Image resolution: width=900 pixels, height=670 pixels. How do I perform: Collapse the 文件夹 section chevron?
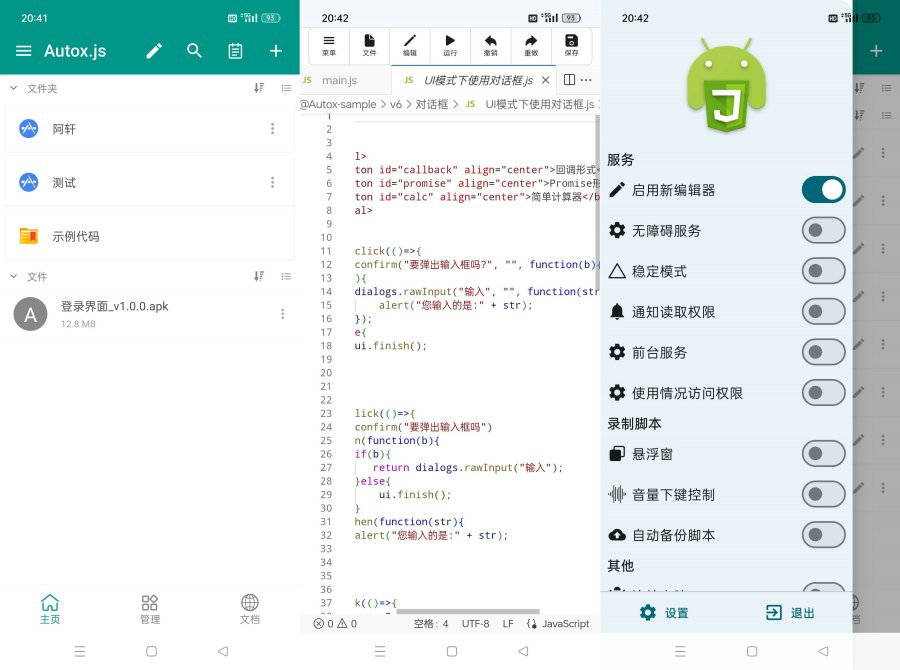coord(14,89)
